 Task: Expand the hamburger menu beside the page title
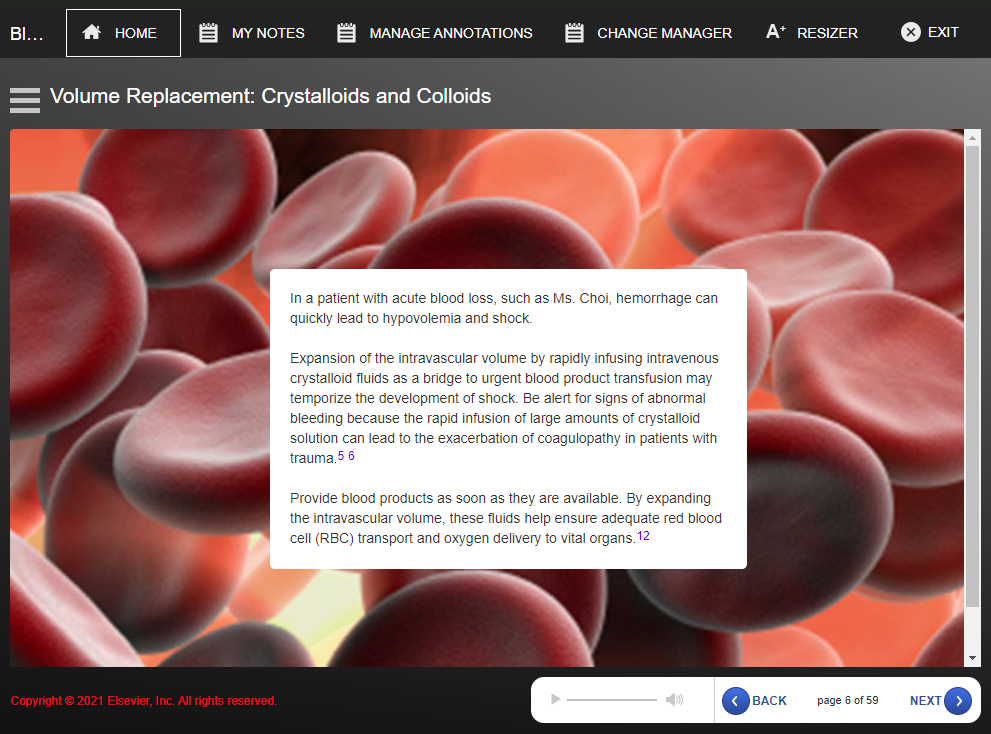pos(25,99)
